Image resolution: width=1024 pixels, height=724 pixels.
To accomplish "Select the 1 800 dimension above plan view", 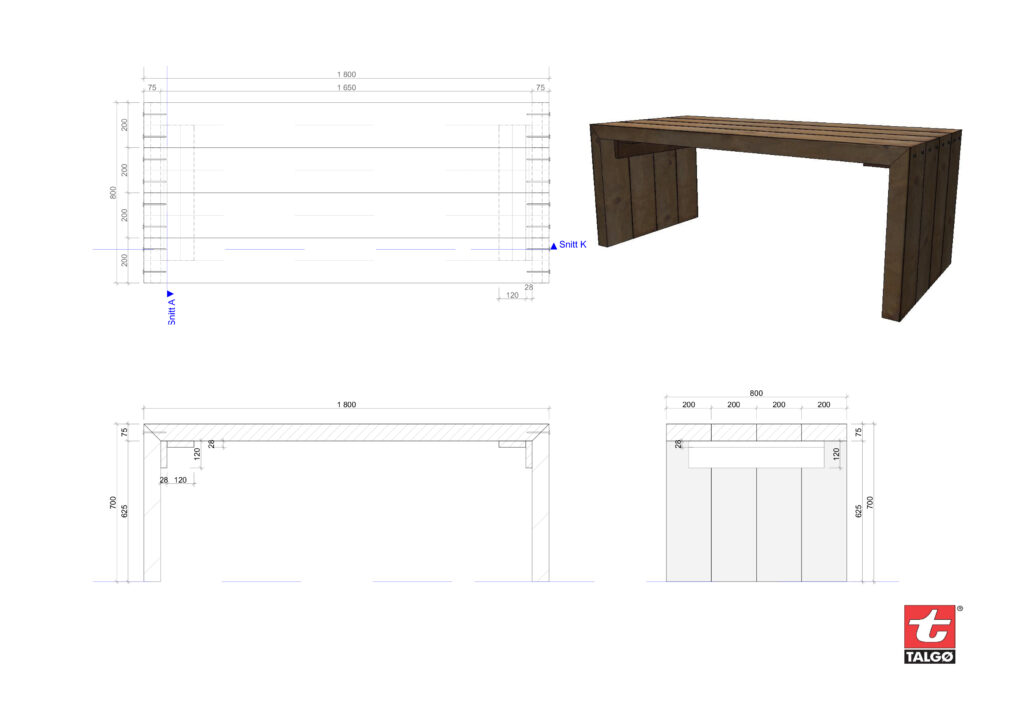I will tap(346, 74).
